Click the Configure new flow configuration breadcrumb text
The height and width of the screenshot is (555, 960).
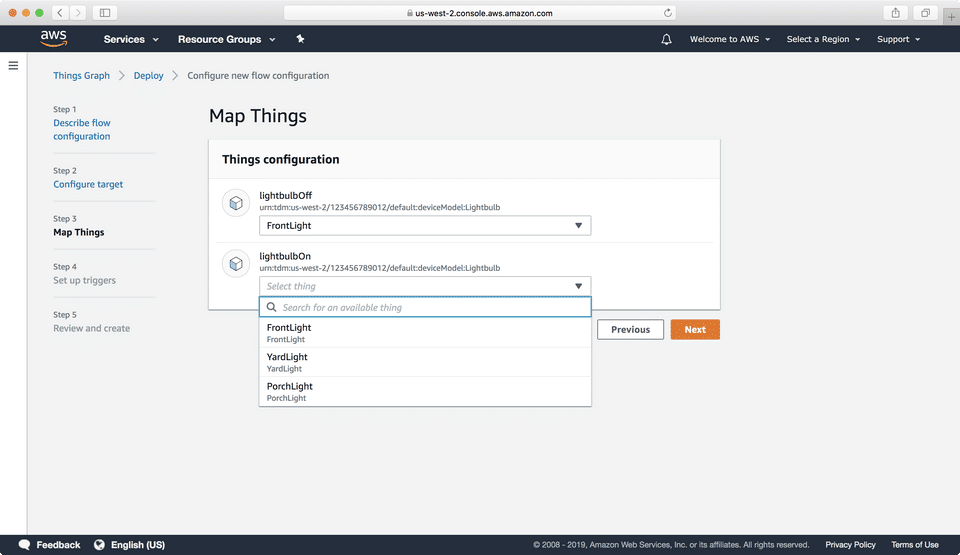258,75
